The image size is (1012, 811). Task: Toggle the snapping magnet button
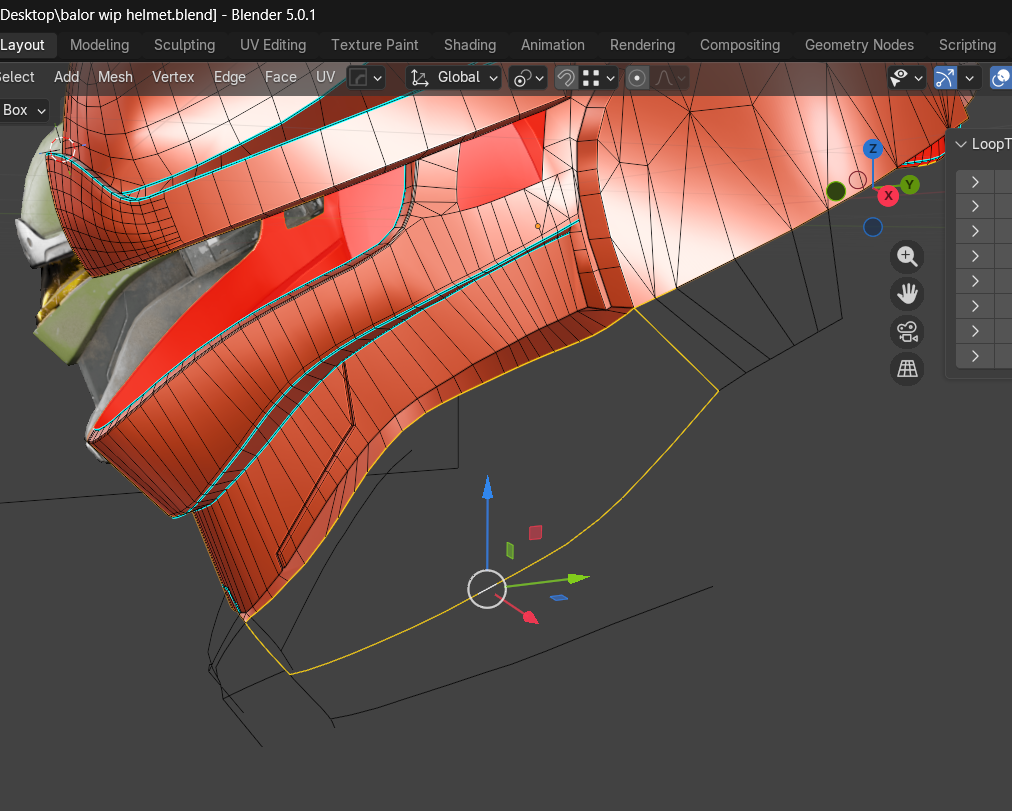pyautogui.click(x=566, y=78)
